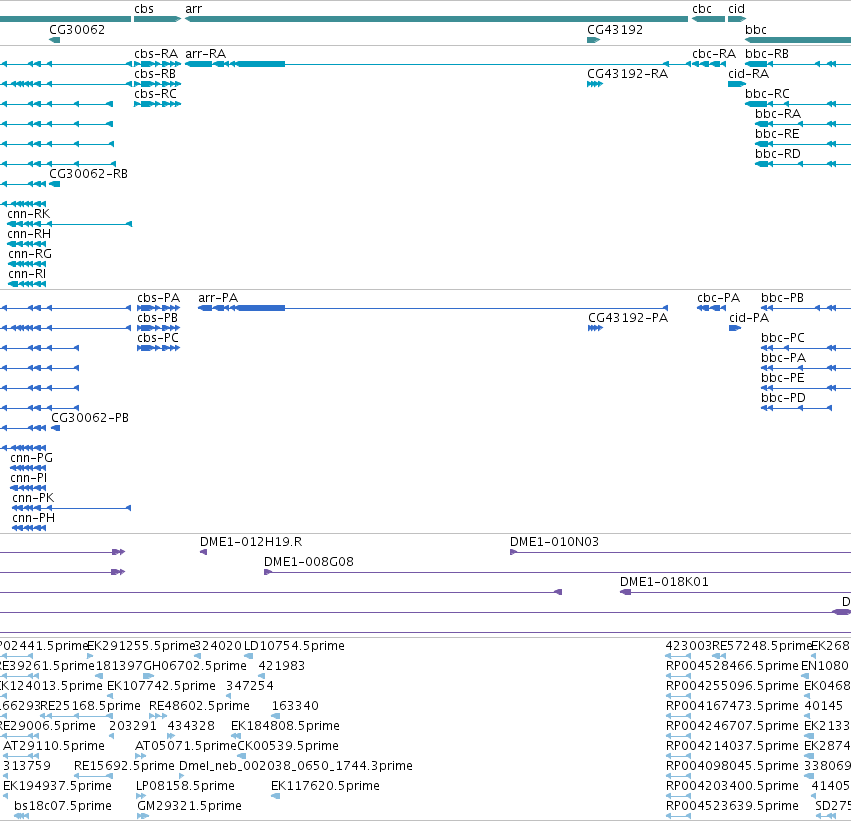Click the GH06702.5prime EST glyph
This screenshot has height=821, width=851.
(x=148, y=676)
